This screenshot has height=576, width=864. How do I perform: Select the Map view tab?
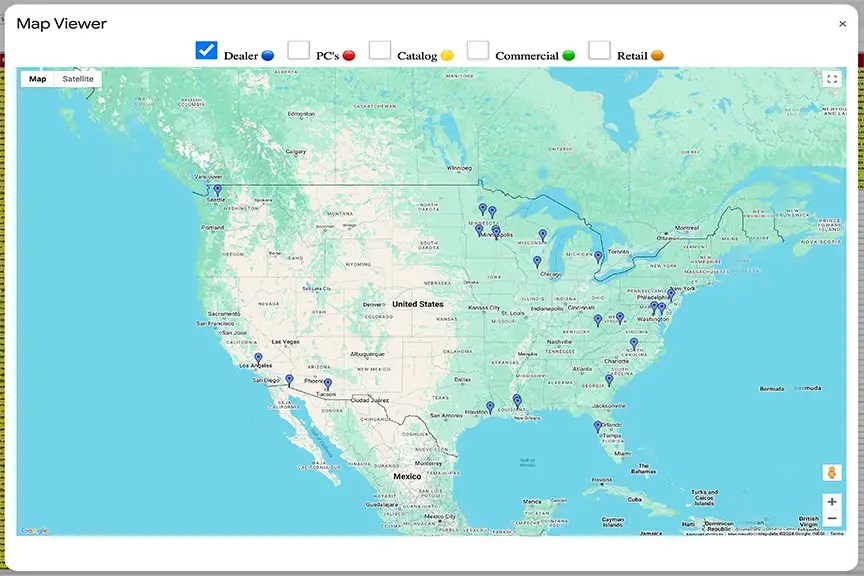(x=37, y=79)
